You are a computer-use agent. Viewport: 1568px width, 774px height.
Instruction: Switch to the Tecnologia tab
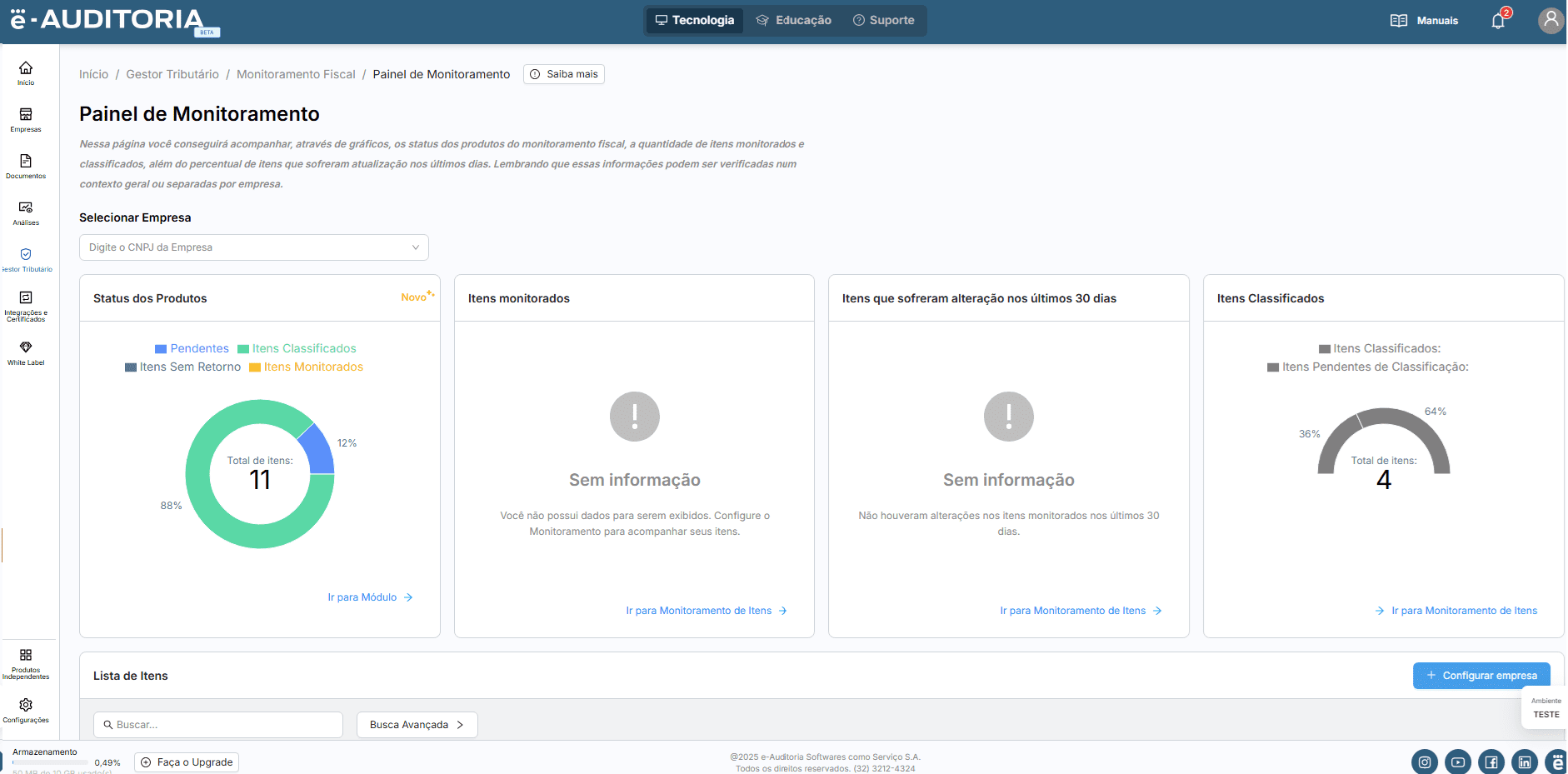coord(695,21)
